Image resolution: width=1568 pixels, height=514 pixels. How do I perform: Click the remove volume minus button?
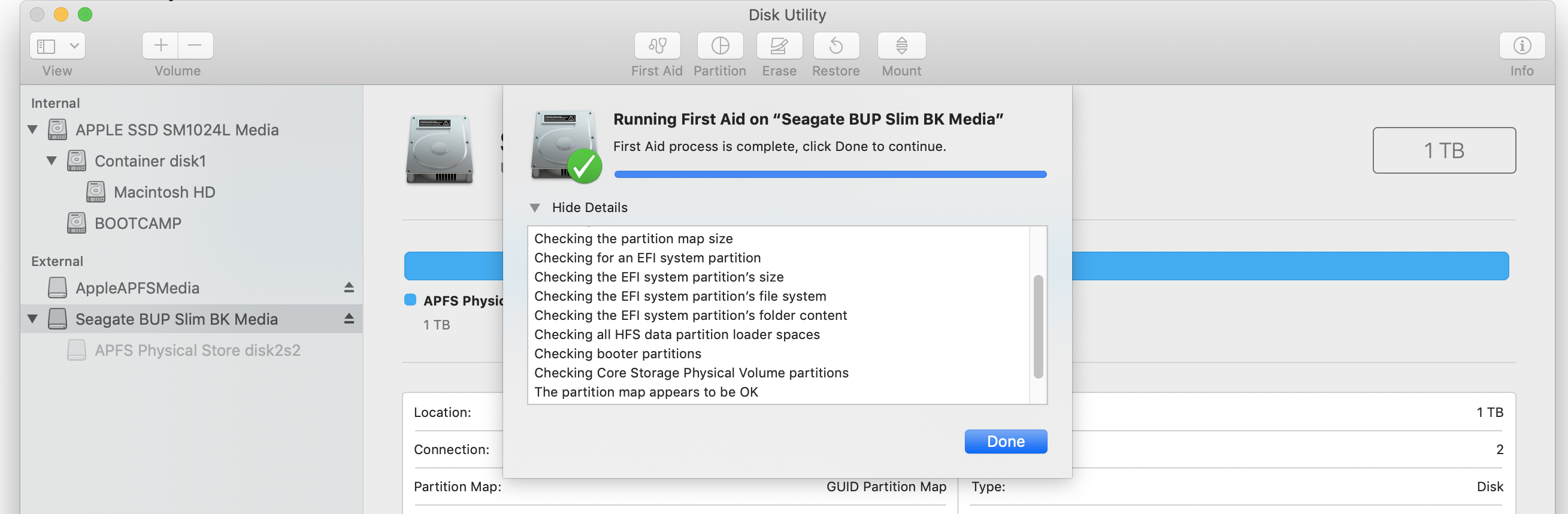[x=195, y=46]
